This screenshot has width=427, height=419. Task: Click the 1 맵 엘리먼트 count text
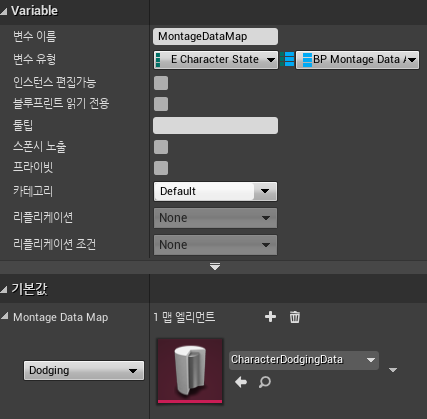click(x=184, y=317)
